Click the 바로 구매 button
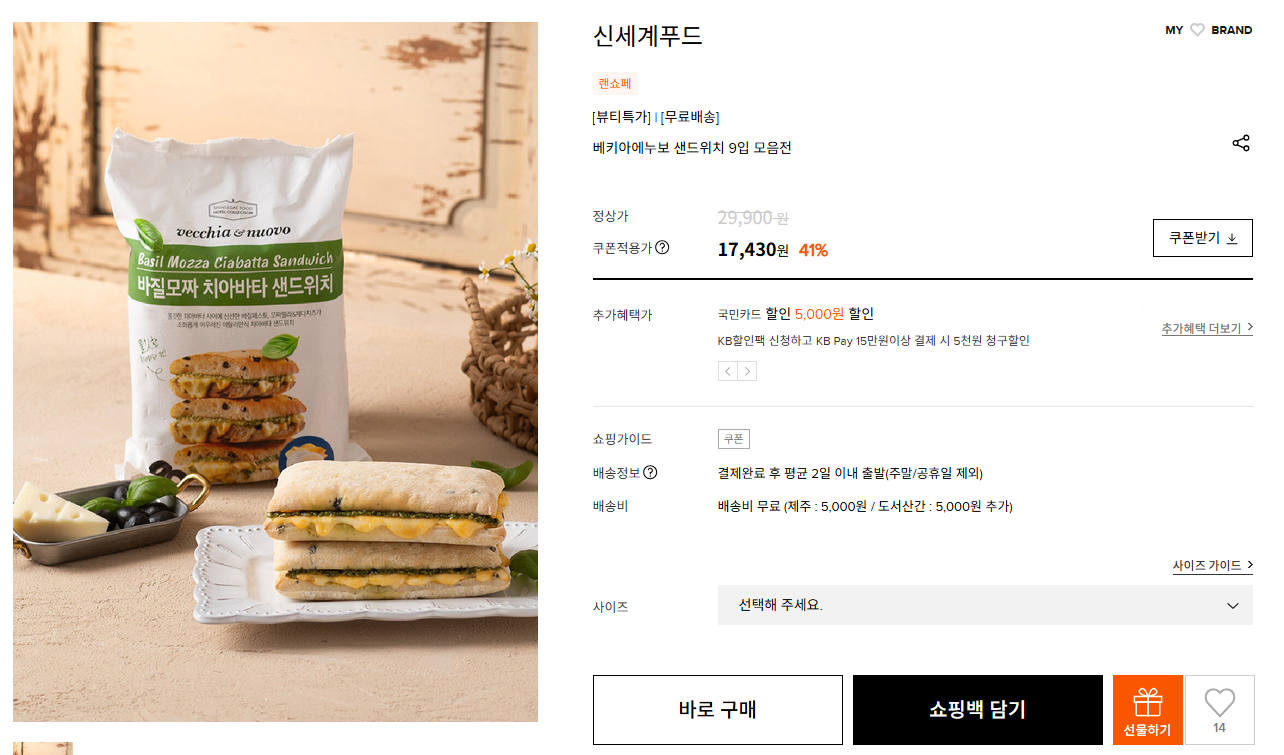 tap(718, 710)
